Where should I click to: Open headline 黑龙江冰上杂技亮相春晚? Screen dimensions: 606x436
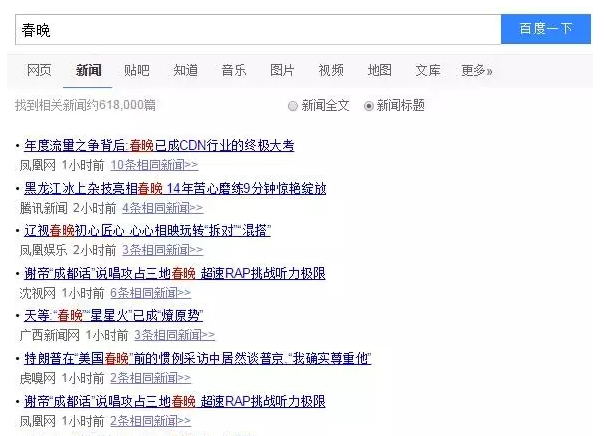tap(175, 189)
